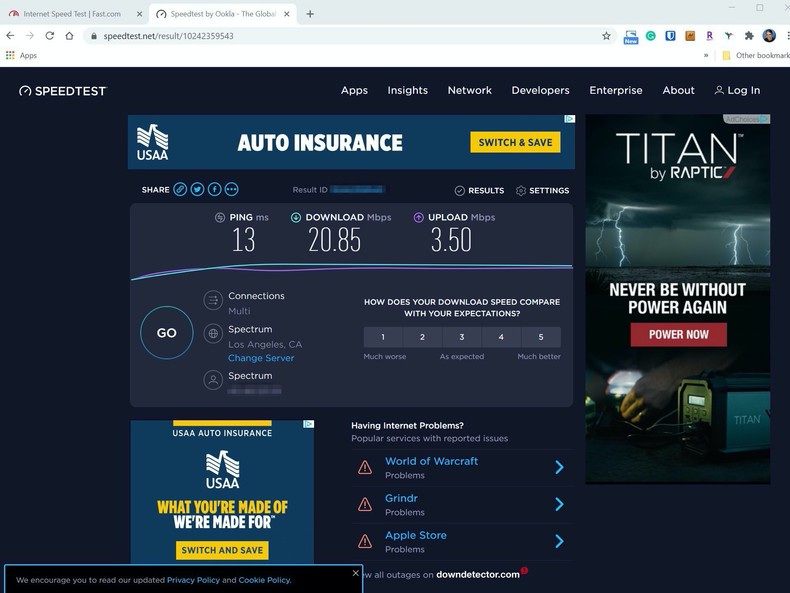Open more share options ellipsis icon
Viewport: 790px width, 593px height.
[231, 189]
